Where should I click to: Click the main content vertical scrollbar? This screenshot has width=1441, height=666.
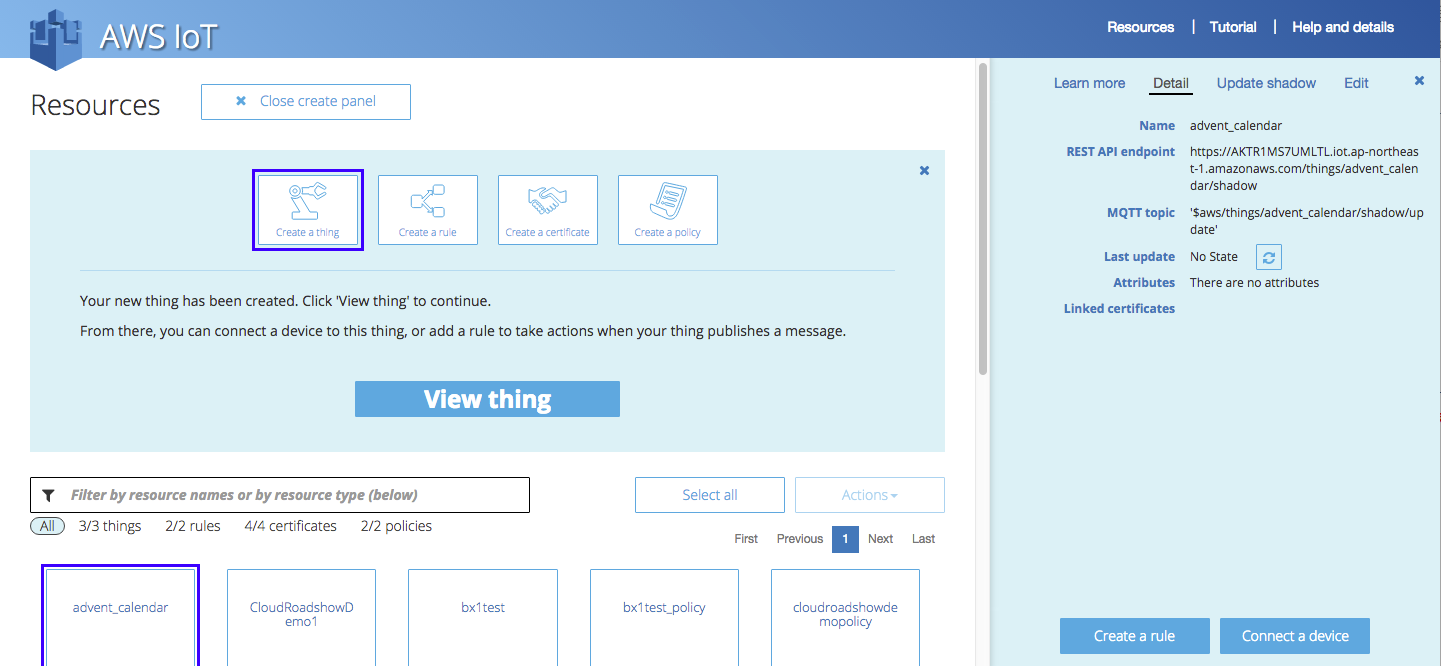[x=983, y=218]
